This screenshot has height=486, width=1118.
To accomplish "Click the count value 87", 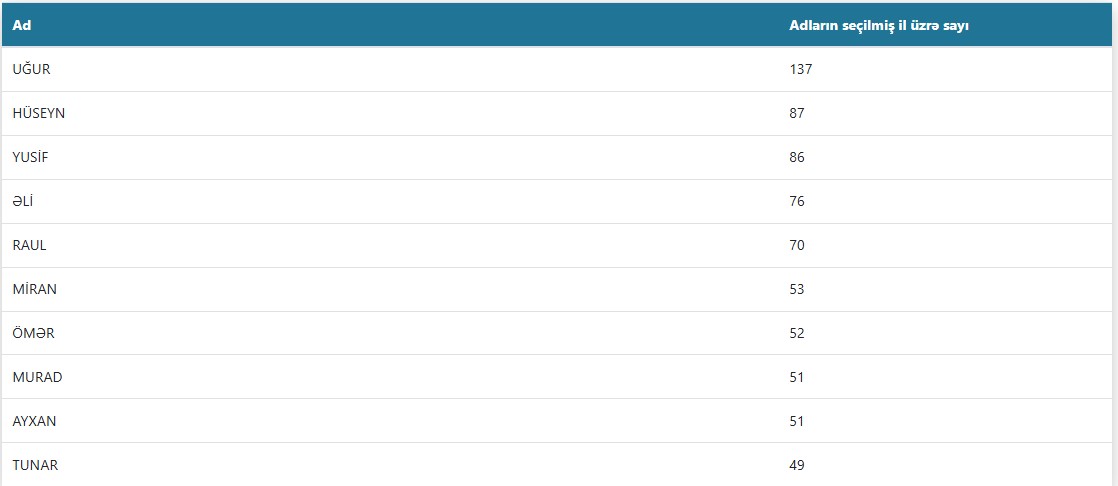I will point(797,113).
